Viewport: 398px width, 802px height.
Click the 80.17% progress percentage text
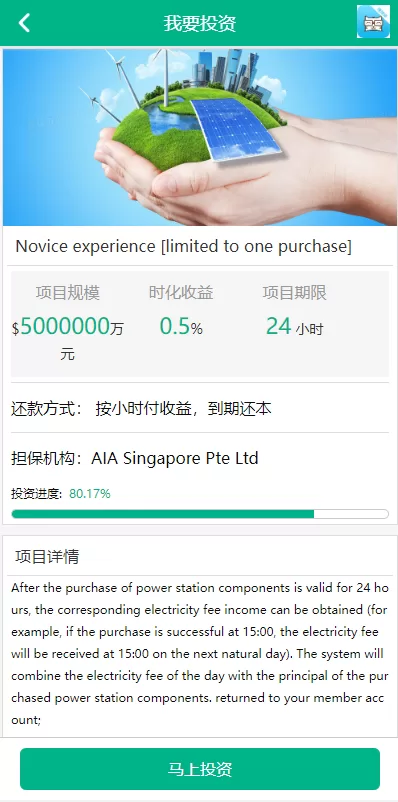pos(90,494)
